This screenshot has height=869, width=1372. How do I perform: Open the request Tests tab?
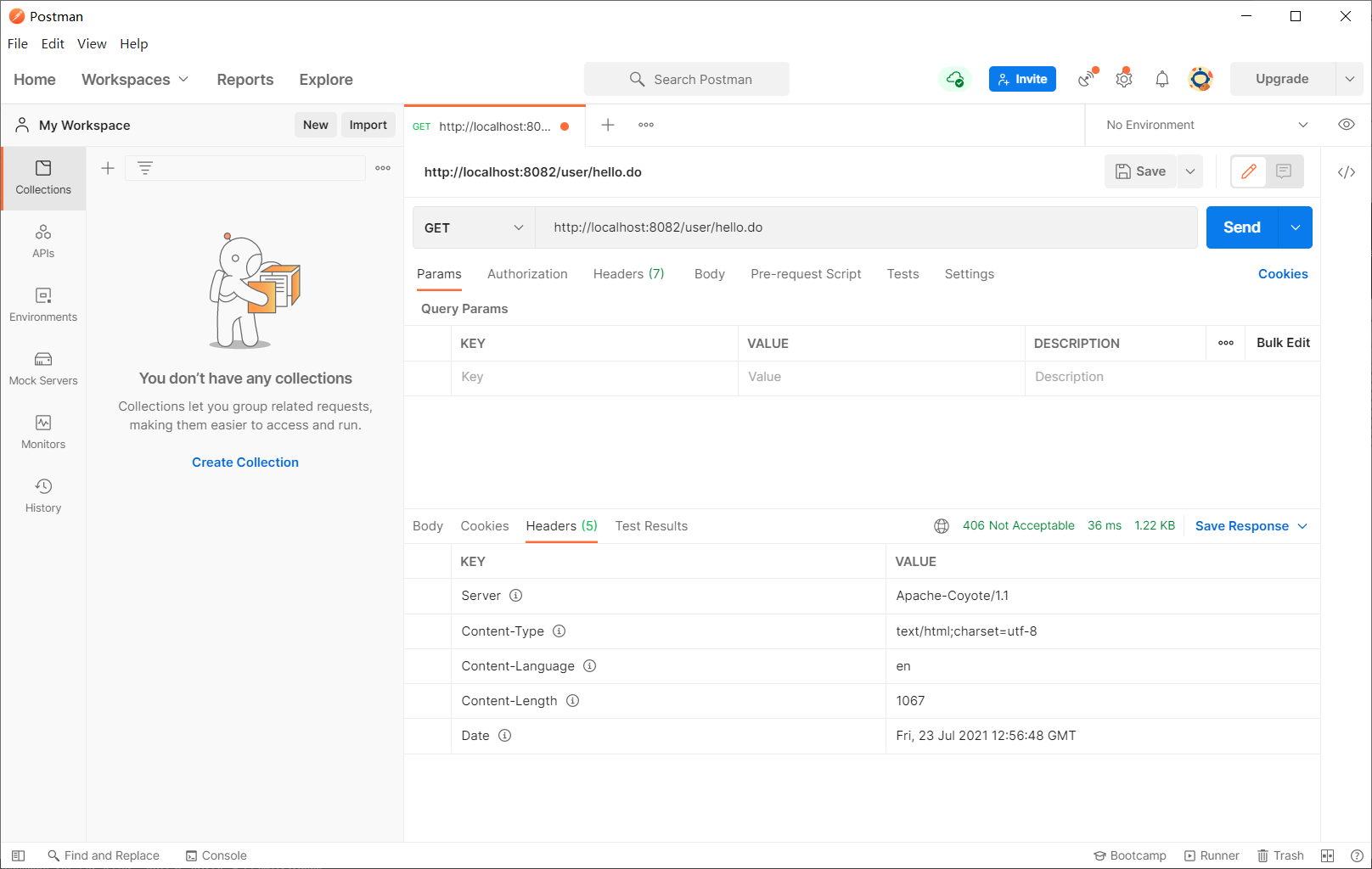click(x=903, y=274)
